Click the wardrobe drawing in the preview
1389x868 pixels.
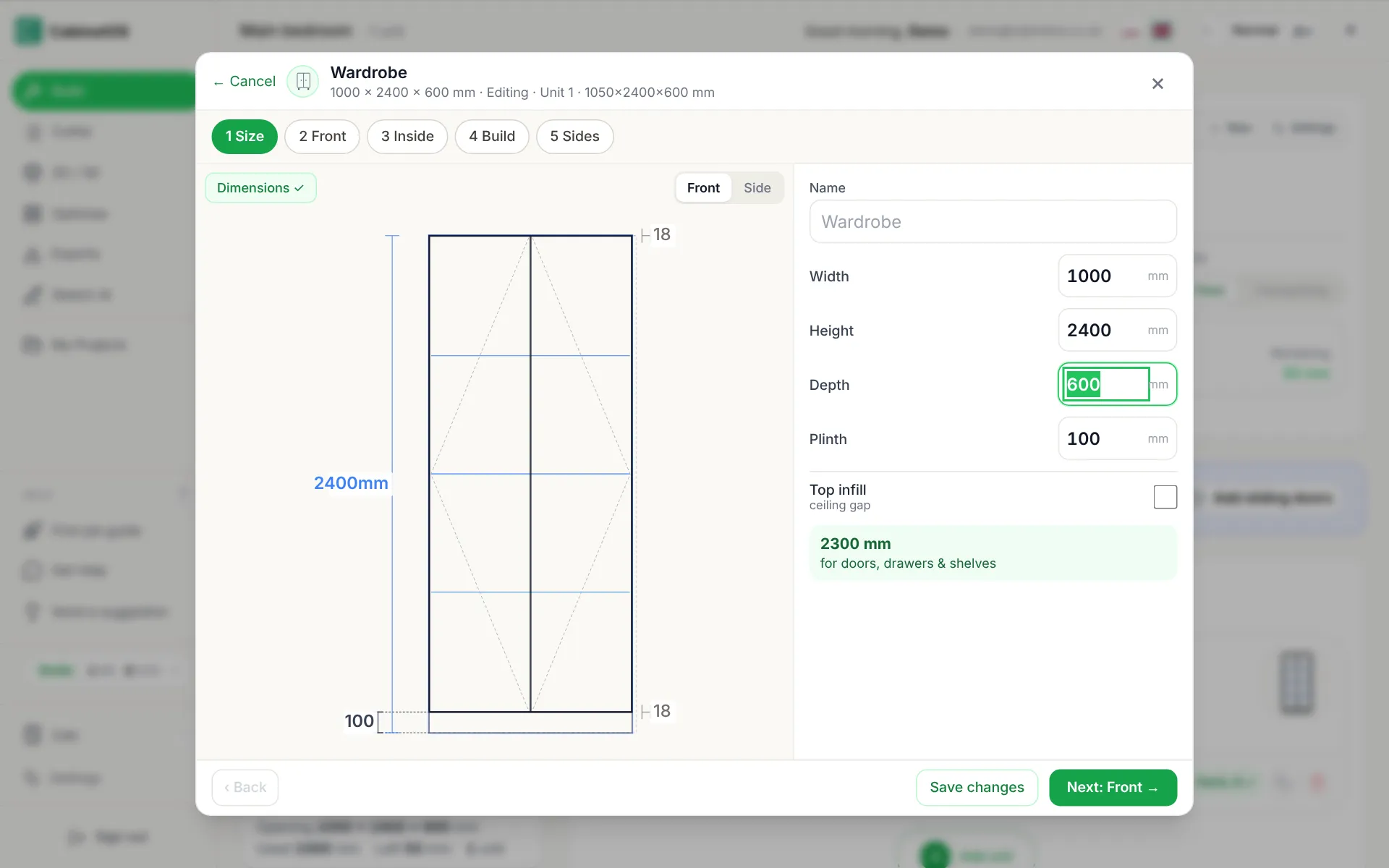tap(530, 483)
